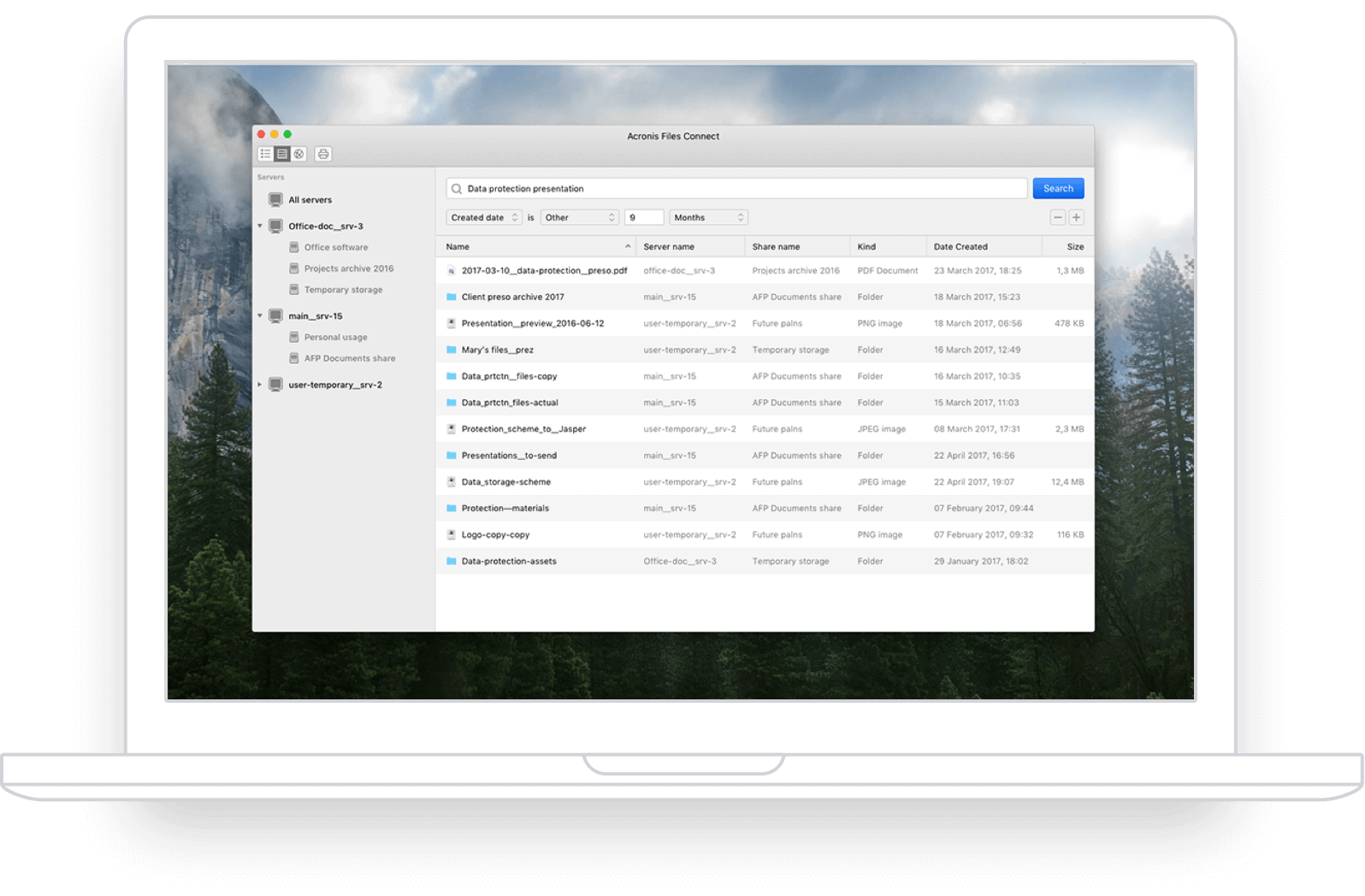Remove search criterion with the minus button
Screen dimensions: 1365x896
[x=1058, y=217]
